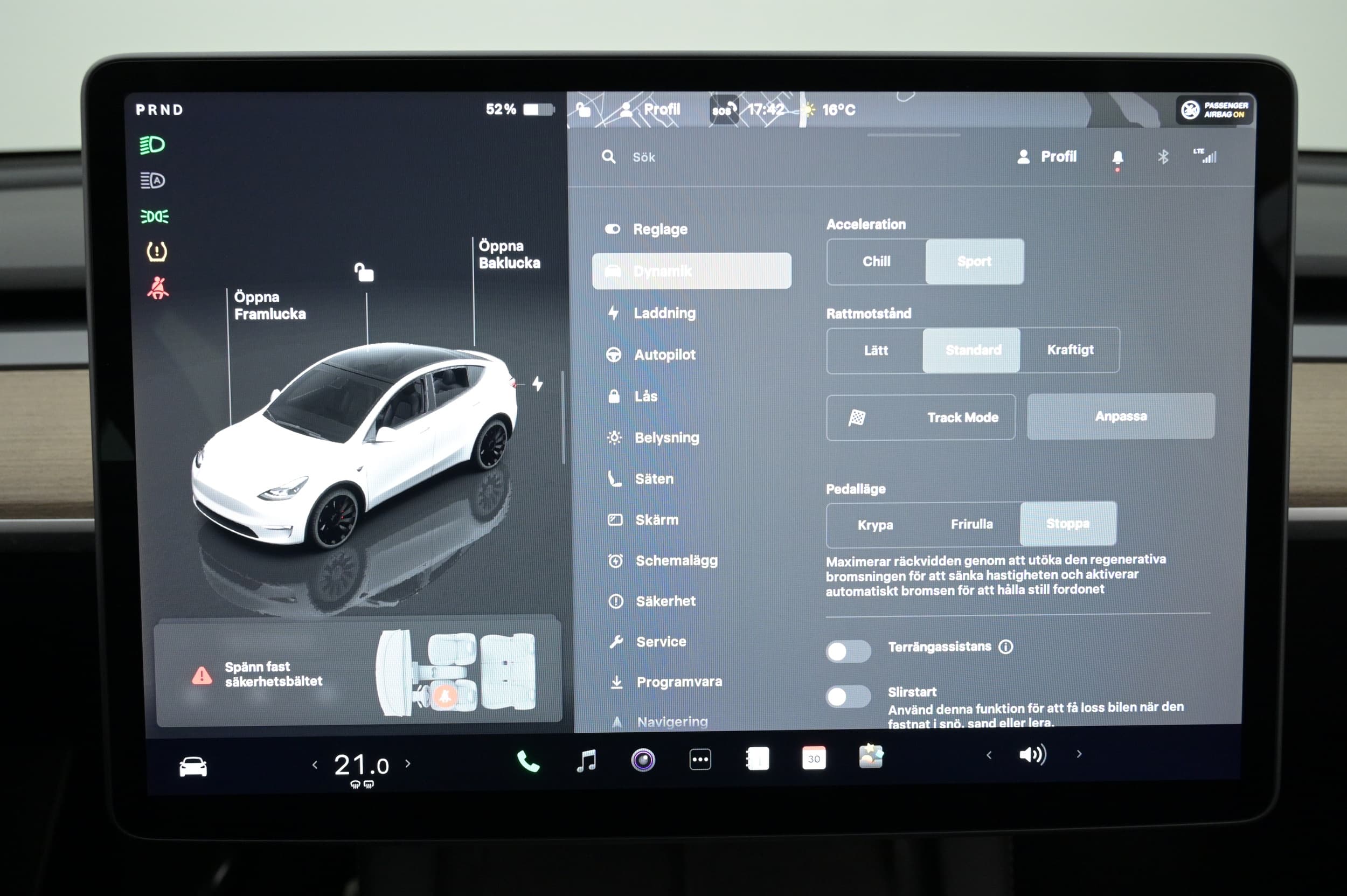Open the phone app in dock
This screenshot has height=896, width=1347.
pyautogui.click(x=528, y=761)
